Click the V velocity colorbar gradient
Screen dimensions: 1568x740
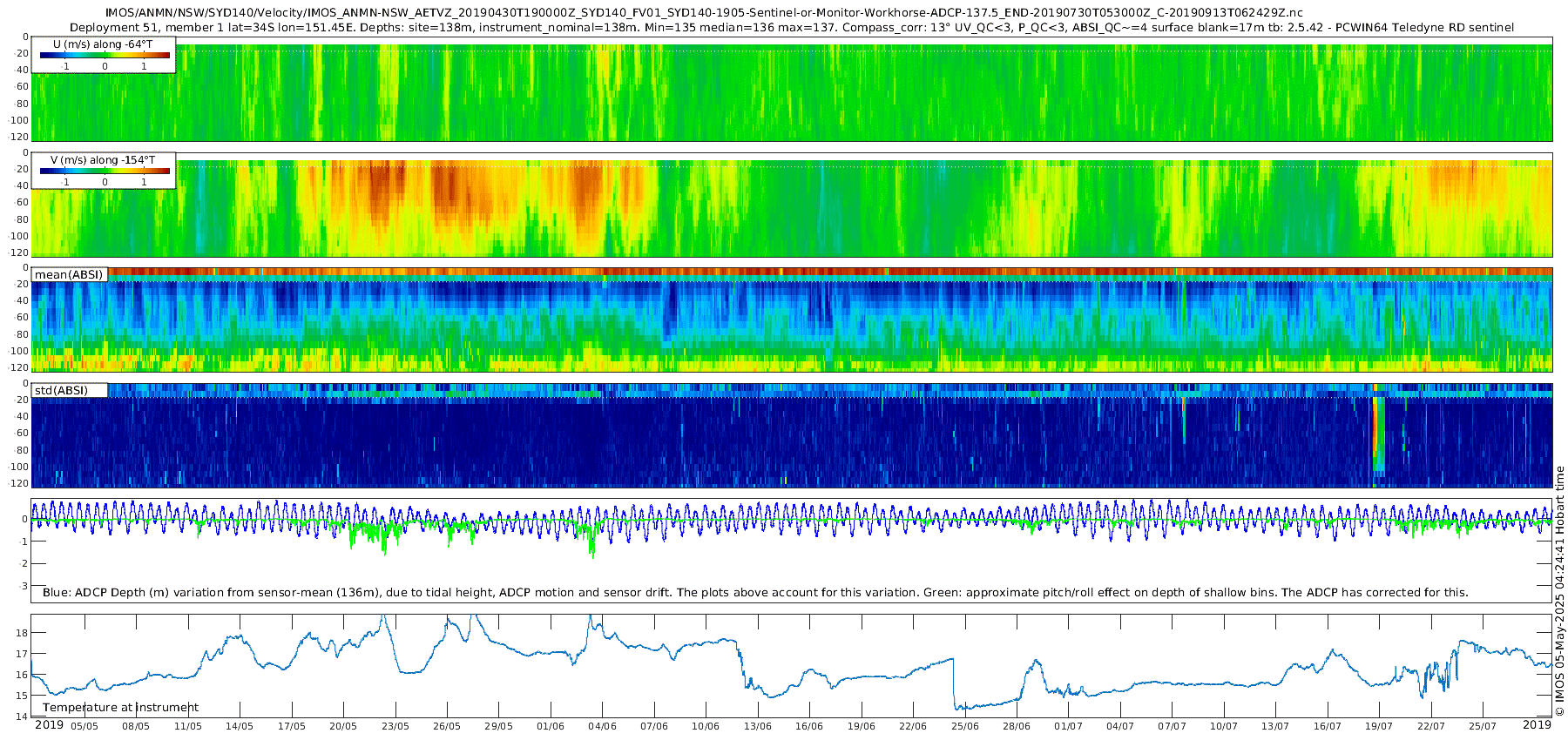pyautogui.click(x=105, y=172)
